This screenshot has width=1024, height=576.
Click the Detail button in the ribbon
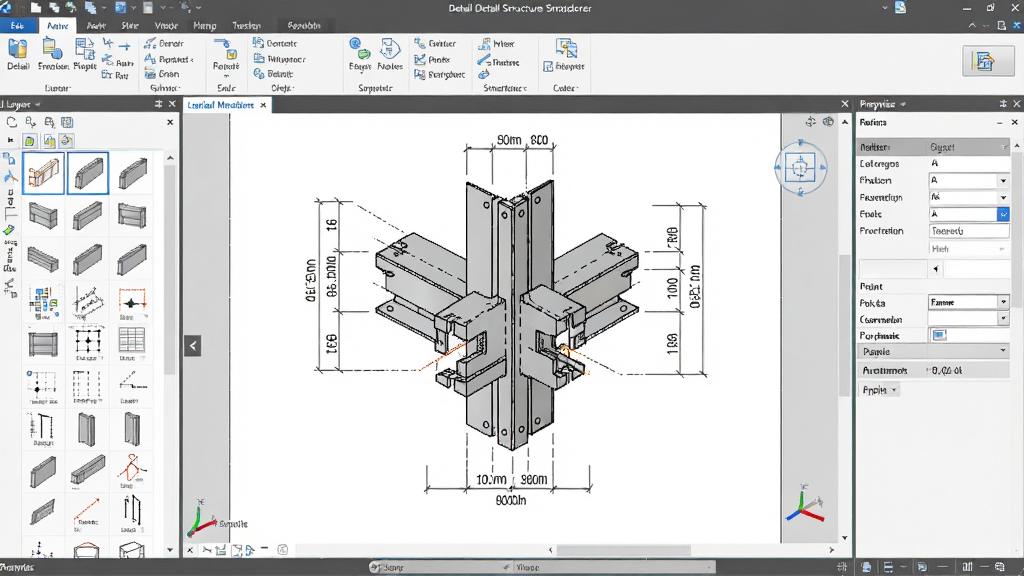click(18, 54)
